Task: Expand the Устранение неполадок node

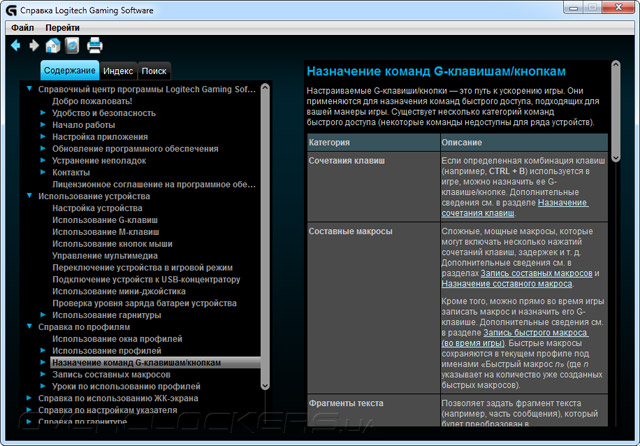Action: tap(43, 160)
